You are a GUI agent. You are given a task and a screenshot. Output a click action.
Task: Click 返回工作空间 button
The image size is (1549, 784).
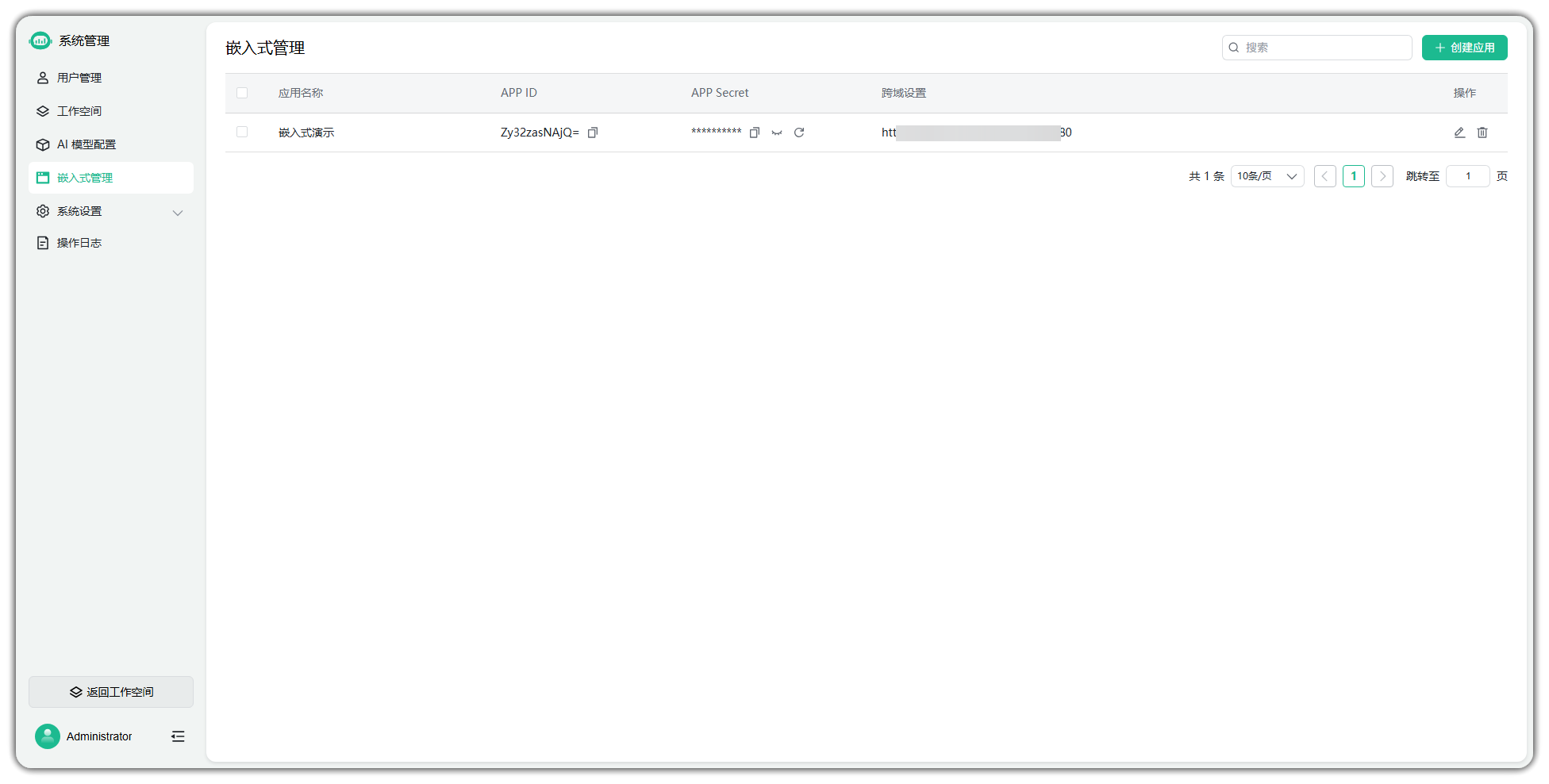coord(111,692)
